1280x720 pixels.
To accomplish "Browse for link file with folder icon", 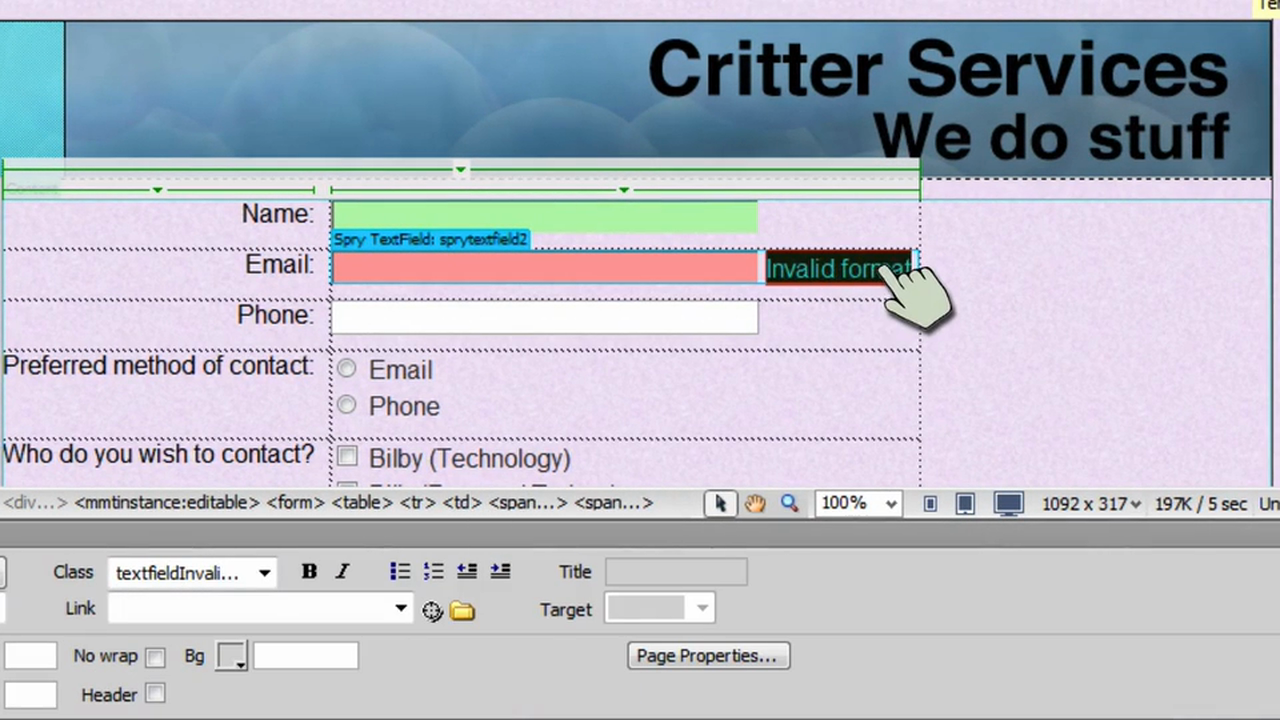I will pyautogui.click(x=462, y=611).
